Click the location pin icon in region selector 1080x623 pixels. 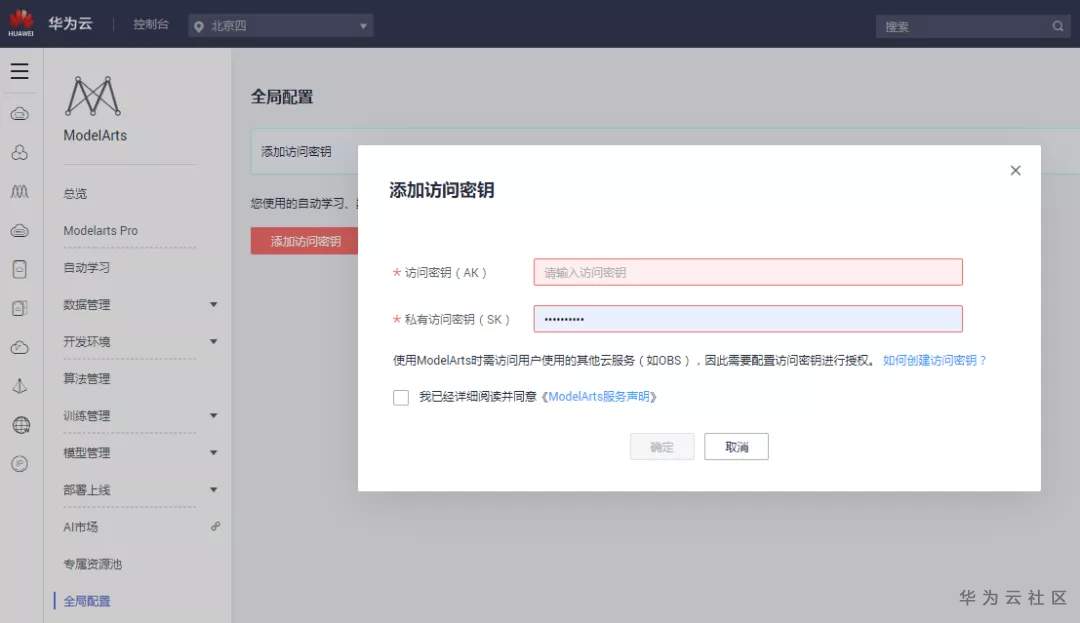pos(199,26)
